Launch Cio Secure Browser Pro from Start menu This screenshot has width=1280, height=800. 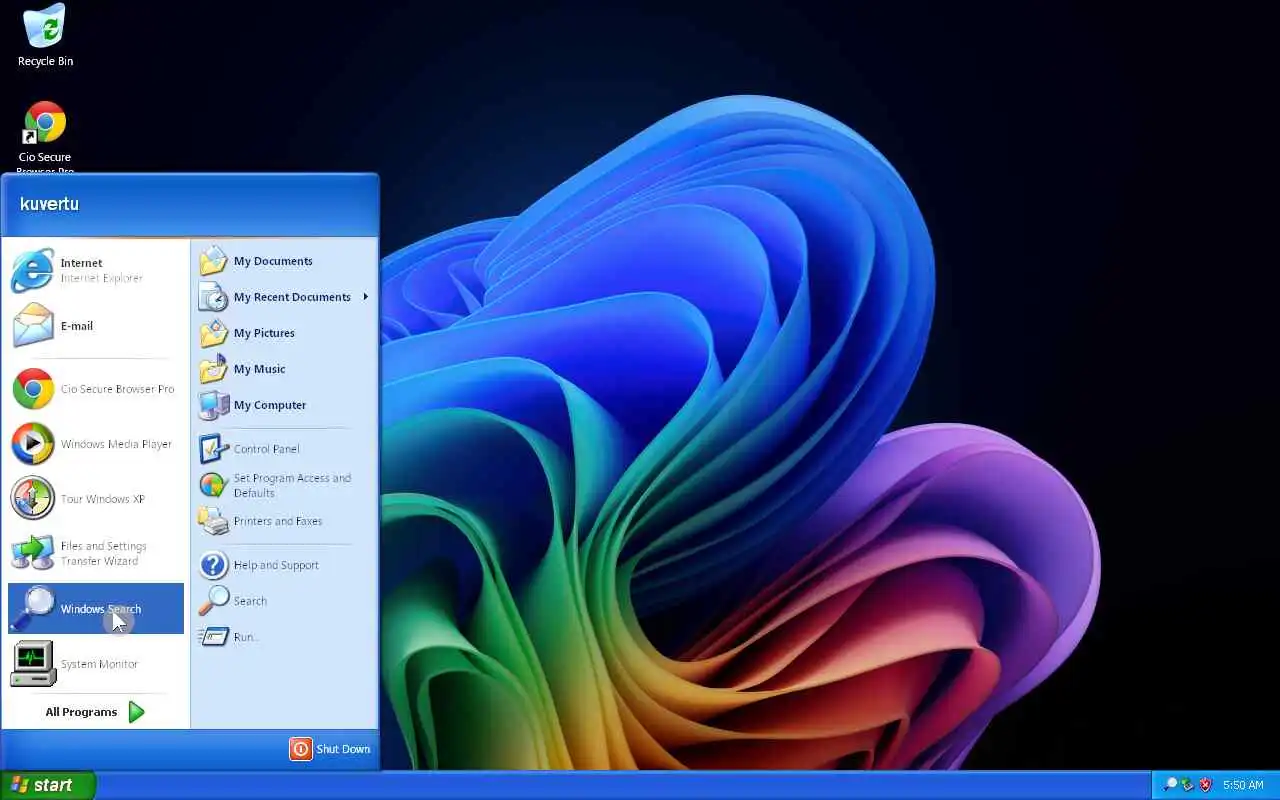click(x=96, y=389)
